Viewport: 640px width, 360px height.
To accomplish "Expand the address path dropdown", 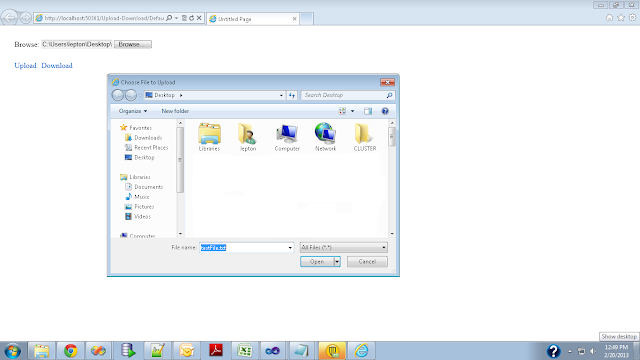I will pyautogui.click(x=281, y=95).
